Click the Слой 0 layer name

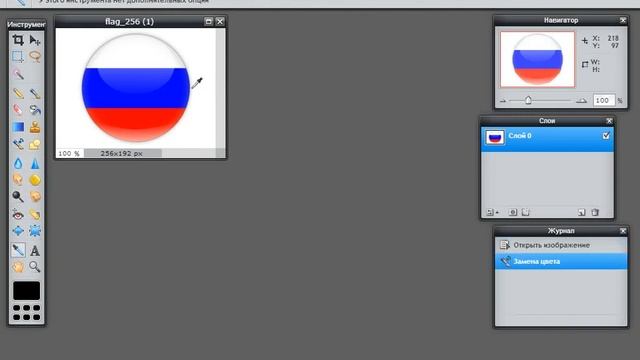520,136
